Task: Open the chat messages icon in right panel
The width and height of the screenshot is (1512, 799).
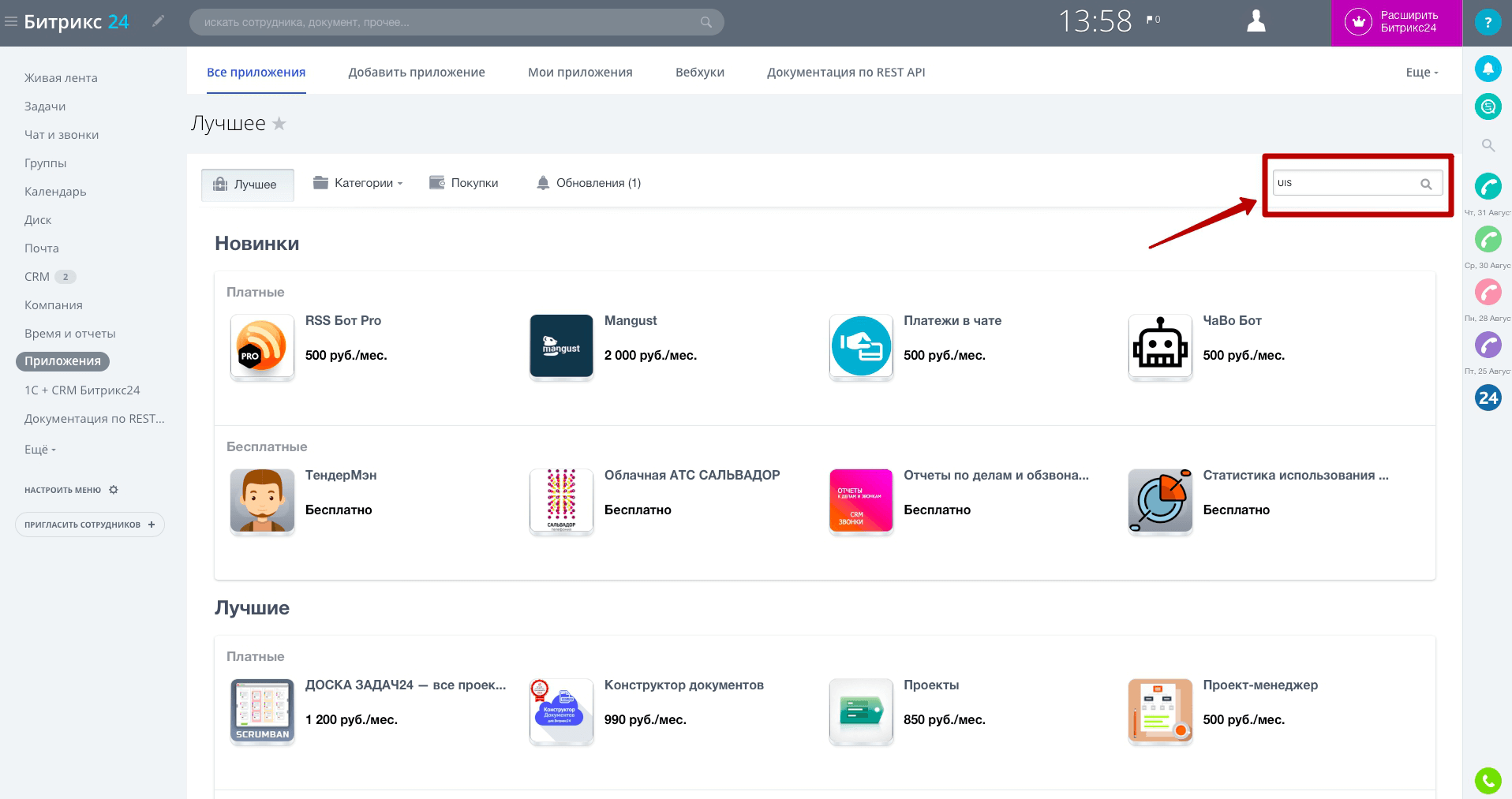Action: click(1488, 106)
